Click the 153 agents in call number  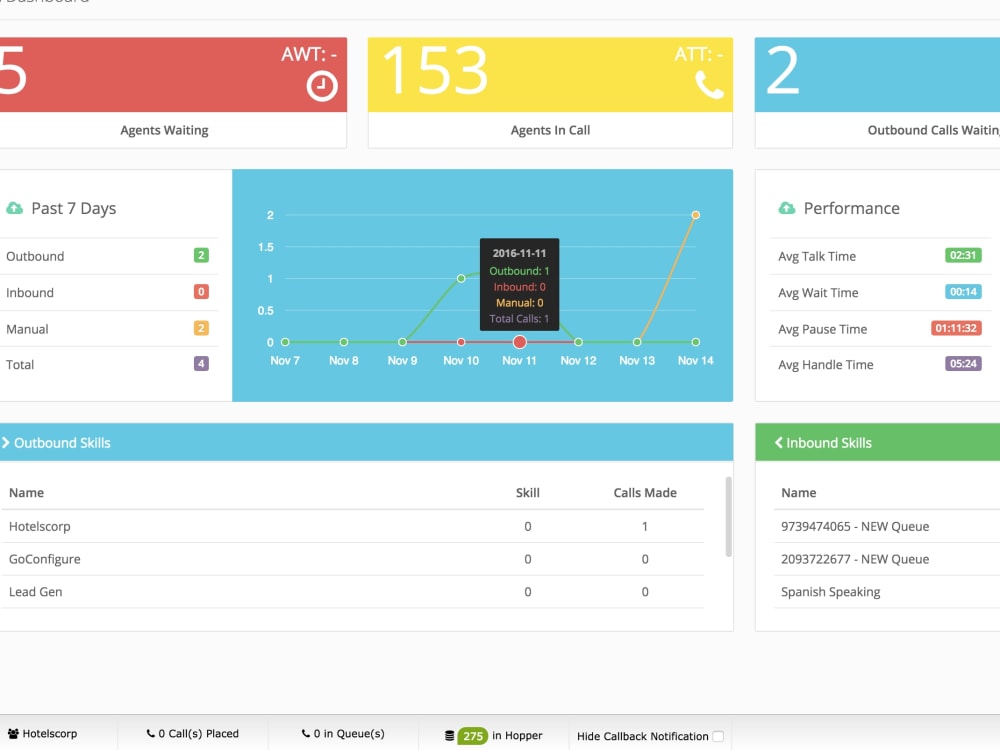436,71
